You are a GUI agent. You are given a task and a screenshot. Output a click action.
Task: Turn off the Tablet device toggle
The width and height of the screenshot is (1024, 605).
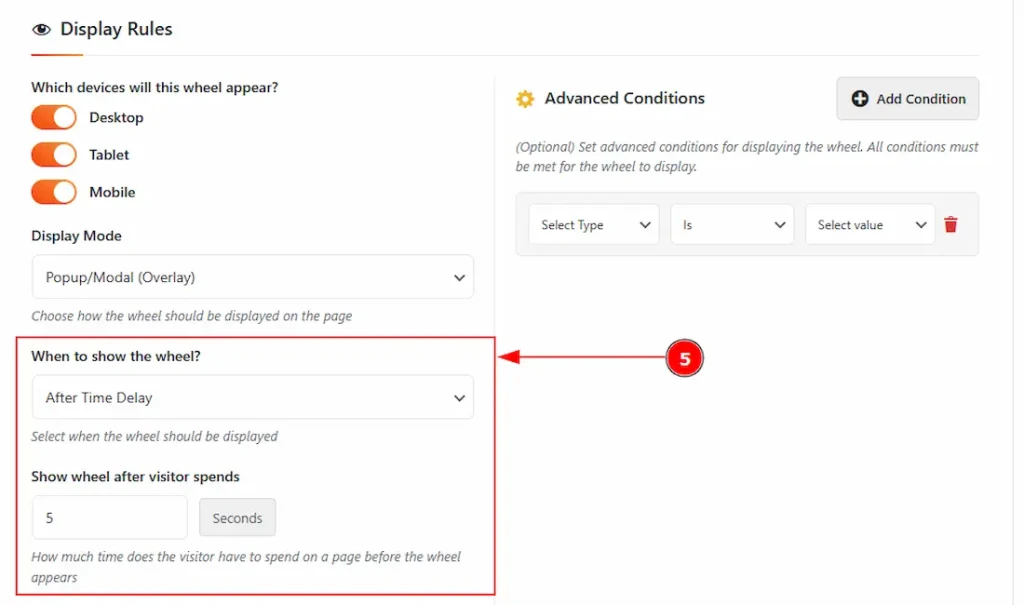54,155
